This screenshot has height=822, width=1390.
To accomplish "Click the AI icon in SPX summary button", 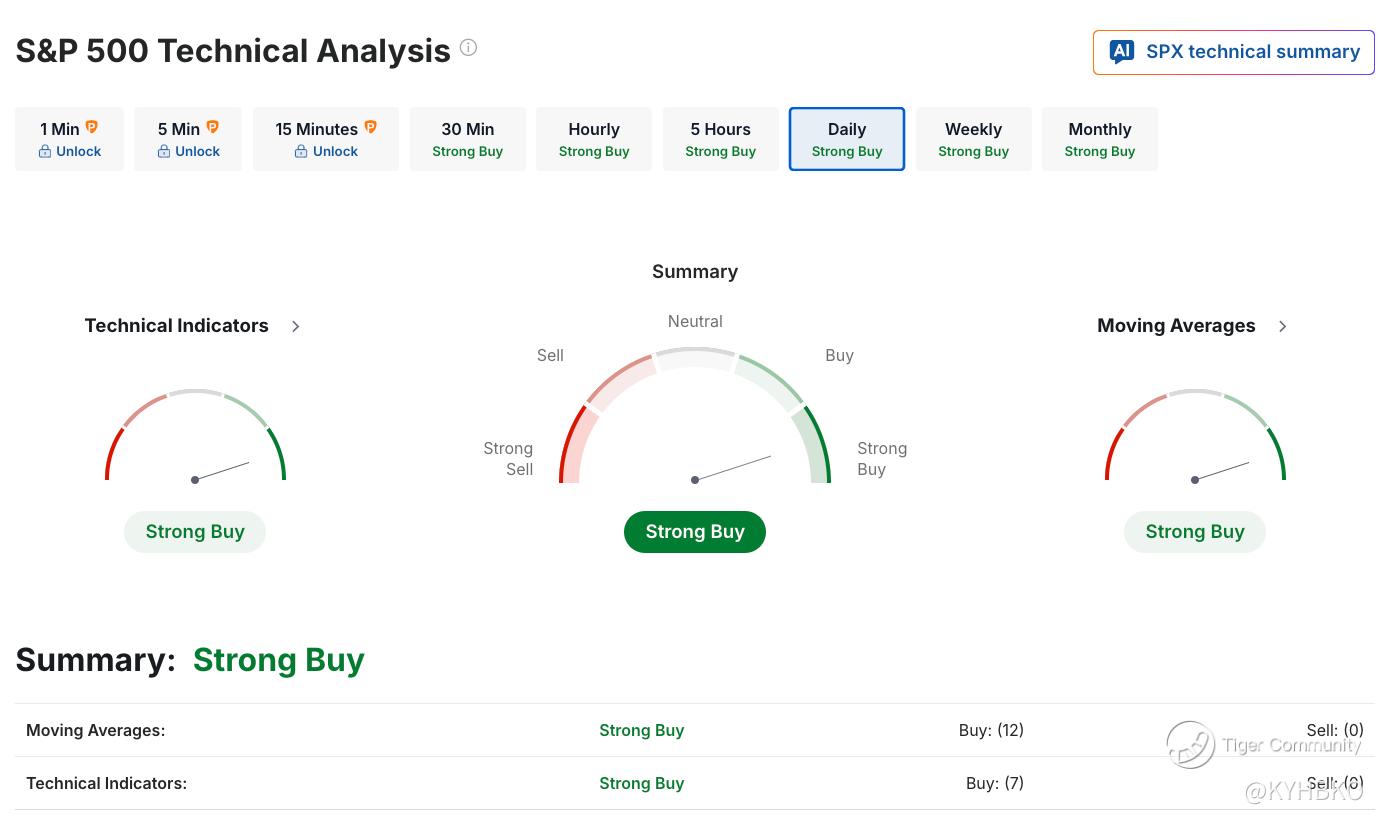I will tap(1122, 52).
